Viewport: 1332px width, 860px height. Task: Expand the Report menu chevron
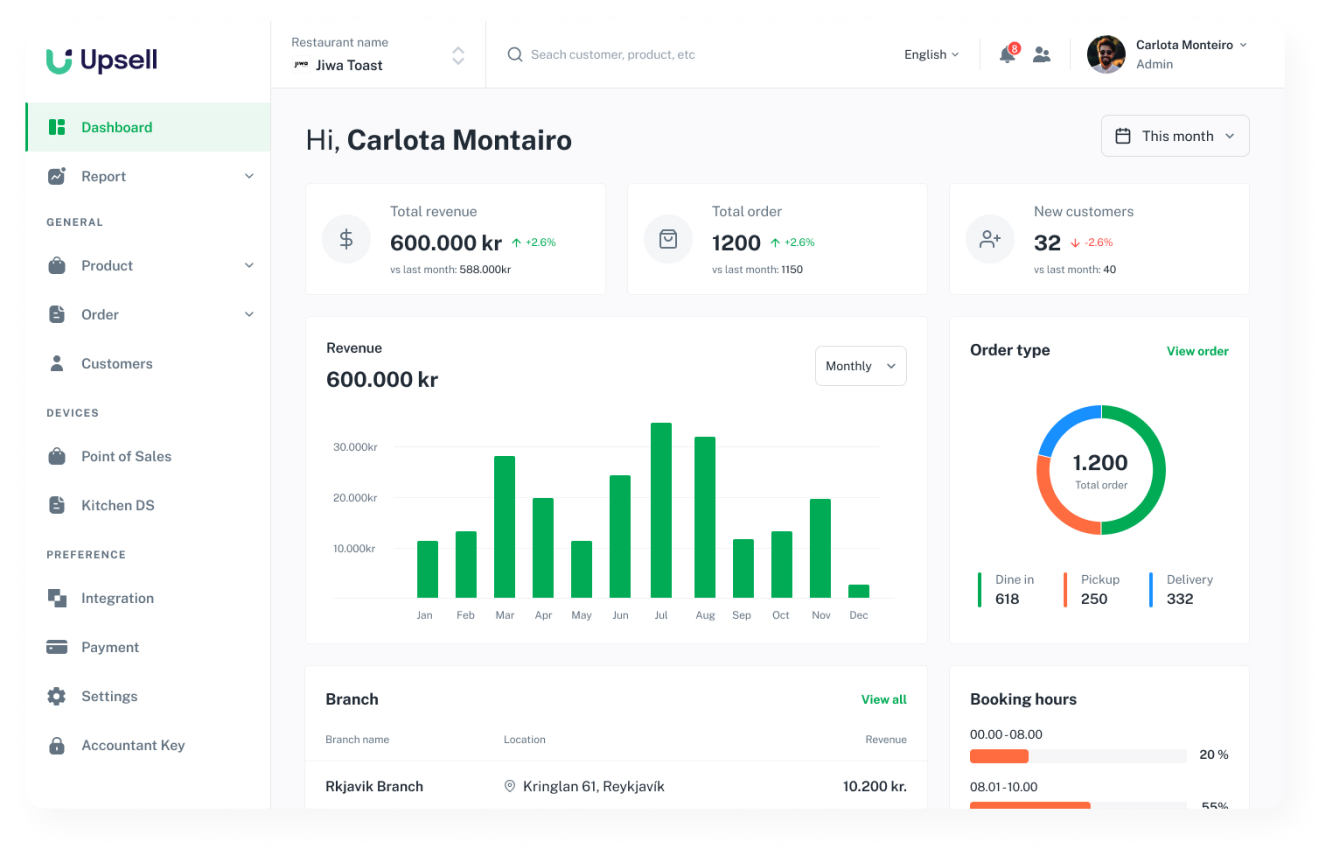[x=249, y=176]
